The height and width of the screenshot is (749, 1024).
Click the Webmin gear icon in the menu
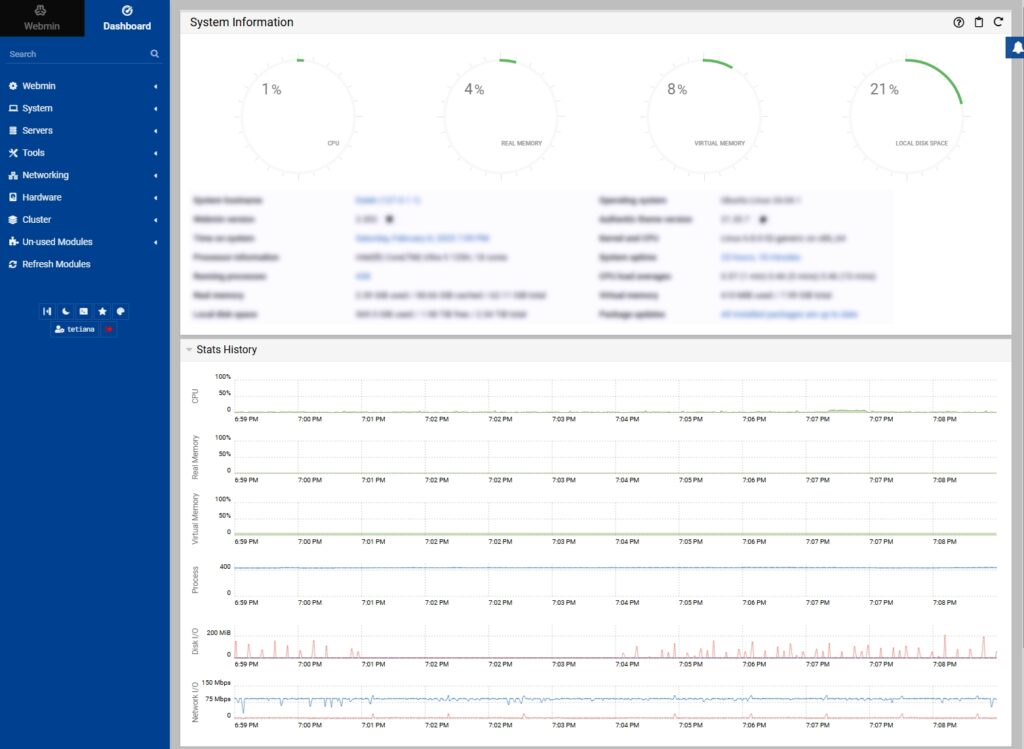[x=13, y=86]
